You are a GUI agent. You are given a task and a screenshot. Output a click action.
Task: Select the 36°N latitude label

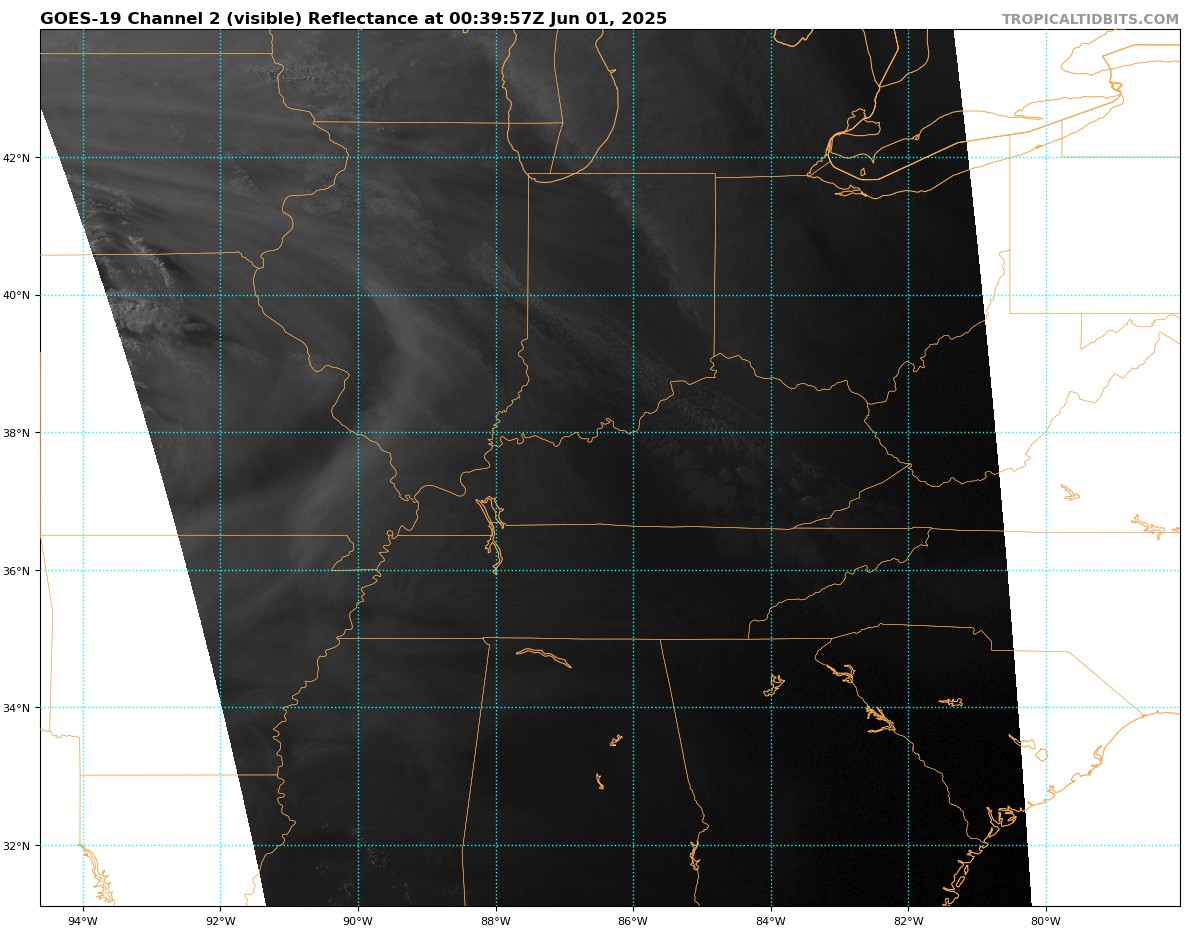tap(17, 571)
